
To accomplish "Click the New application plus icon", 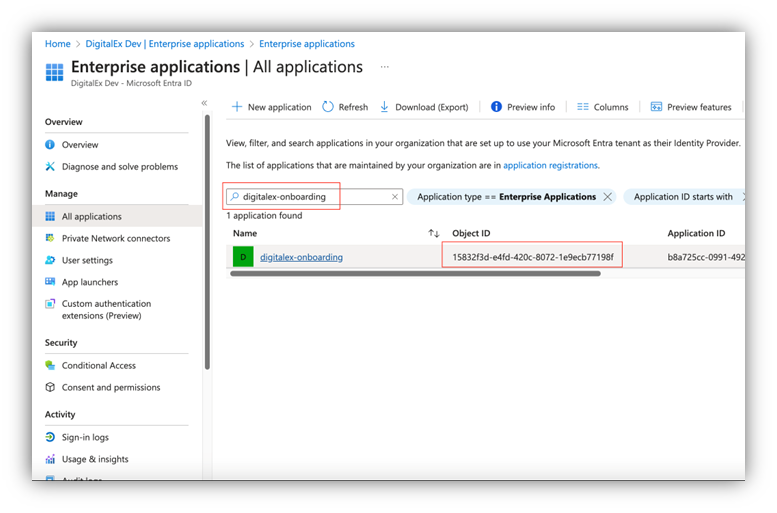I will pos(237,107).
